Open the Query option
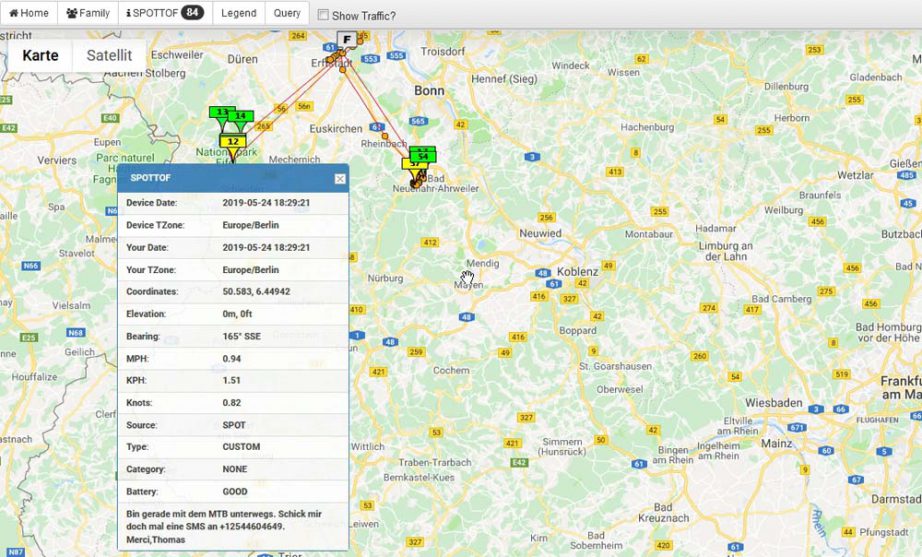Image resolution: width=922 pixels, height=557 pixels. pyautogui.click(x=287, y=14)
